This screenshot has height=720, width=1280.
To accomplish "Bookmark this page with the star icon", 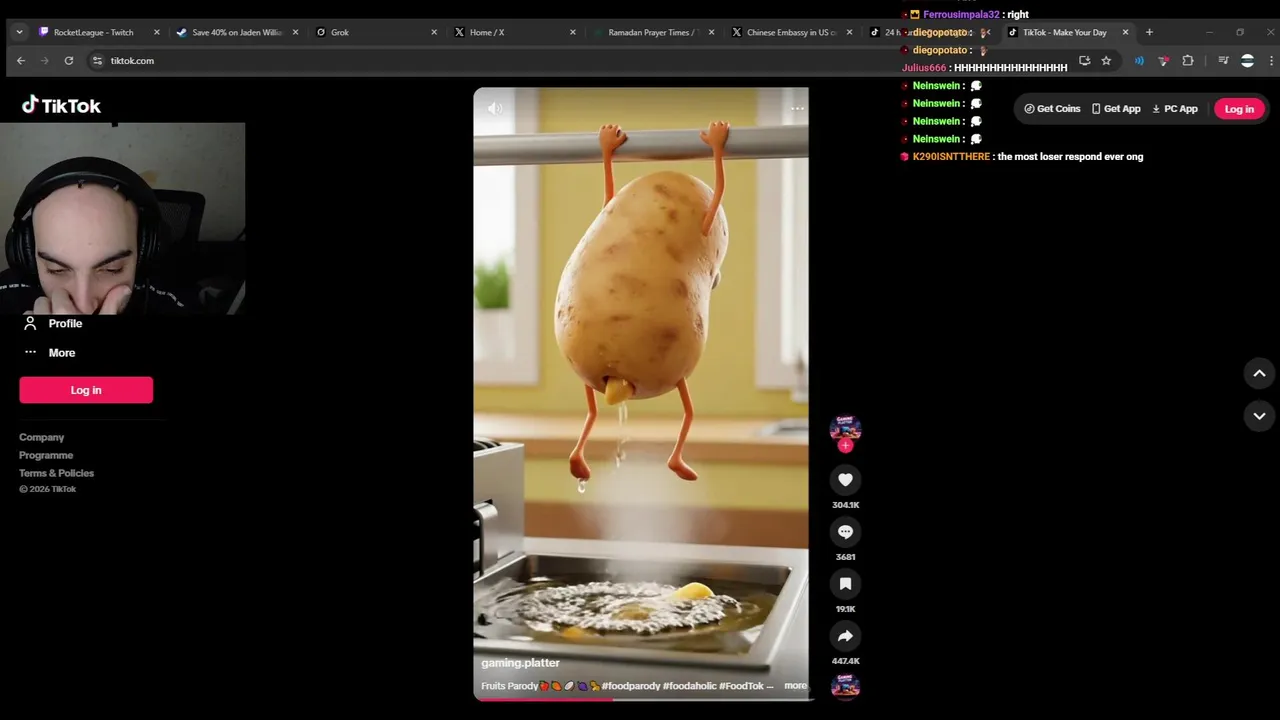I will click(1106, 61).
